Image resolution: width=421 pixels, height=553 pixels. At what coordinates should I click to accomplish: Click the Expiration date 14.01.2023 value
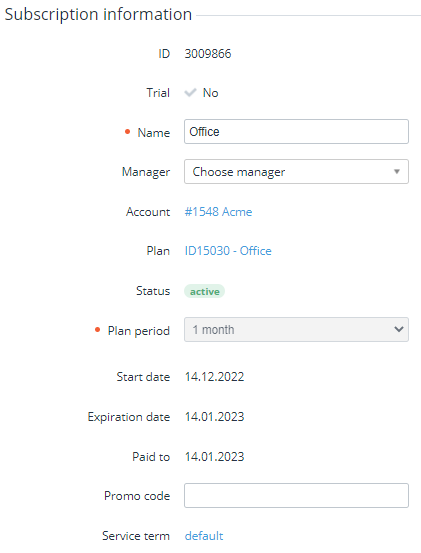coord(214,417)
